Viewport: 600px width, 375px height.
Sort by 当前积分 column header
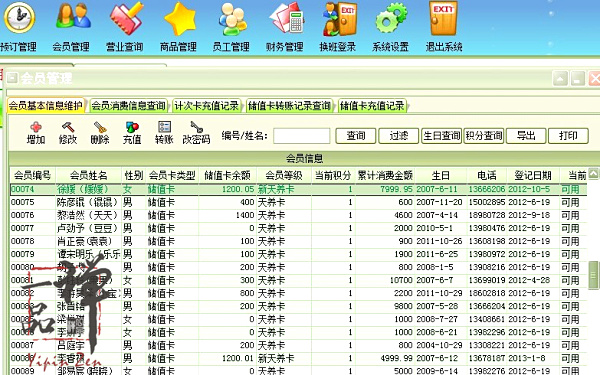[333, 176]
